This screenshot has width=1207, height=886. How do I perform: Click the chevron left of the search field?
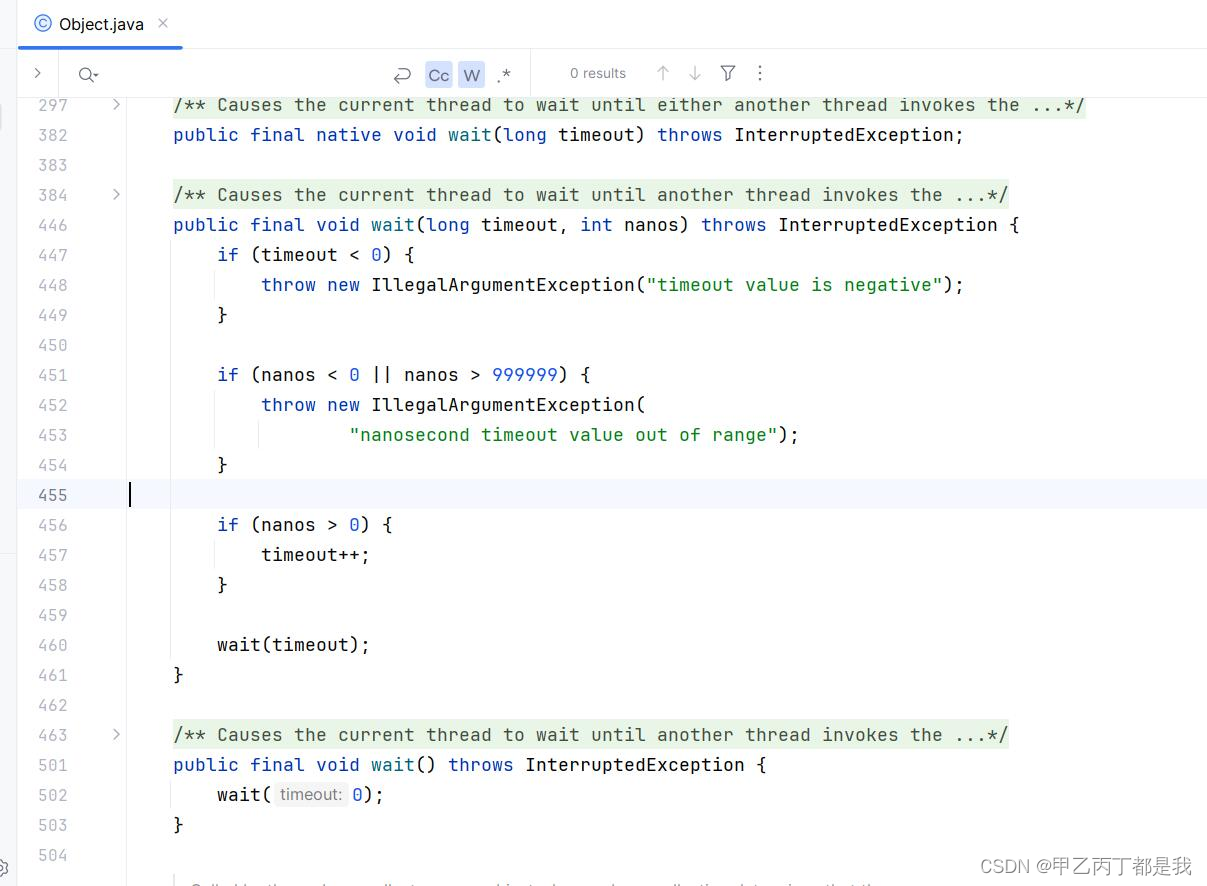pos(37,73)
